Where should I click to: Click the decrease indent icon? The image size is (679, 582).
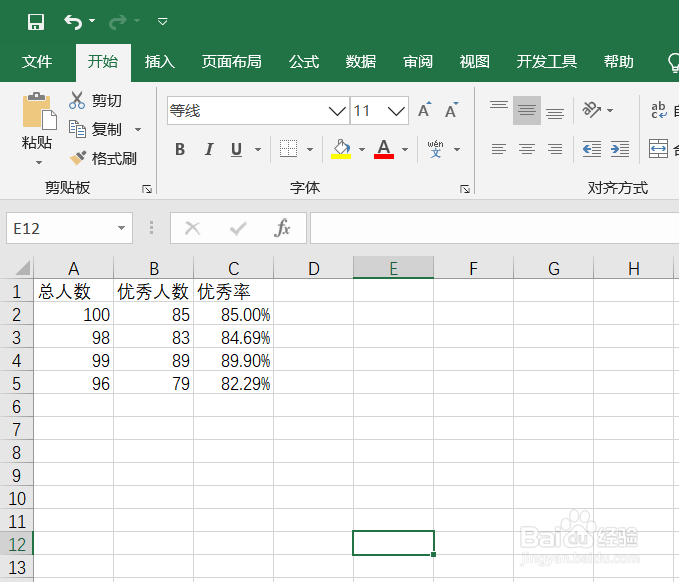(x=592, y=149)
